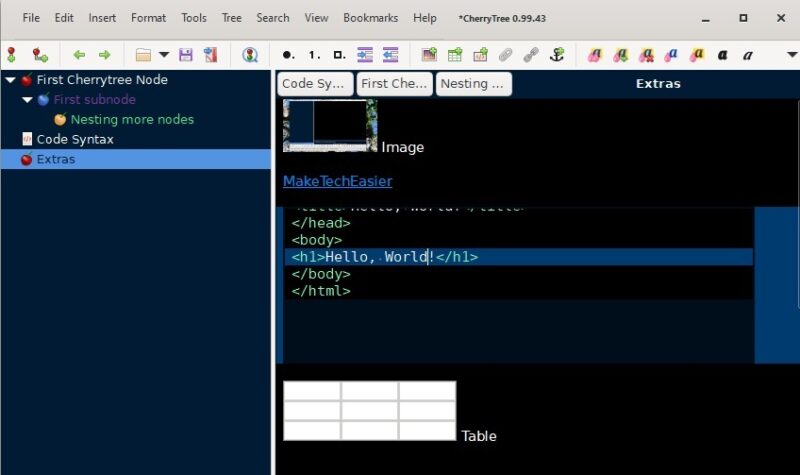The width and height of the screenshot is (800, 475).
Task: Click the unindent paragraph icon
Action: 390,55
